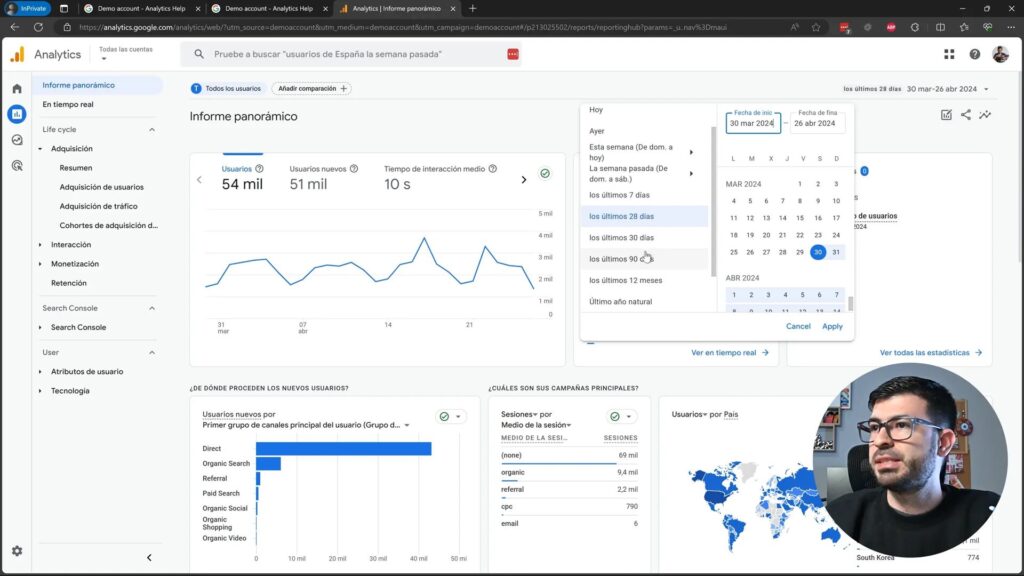Image resolution: width=1024 pixels, height=576 pixels.
Task: Open the Admin settings gear
Action: point(17,551)
